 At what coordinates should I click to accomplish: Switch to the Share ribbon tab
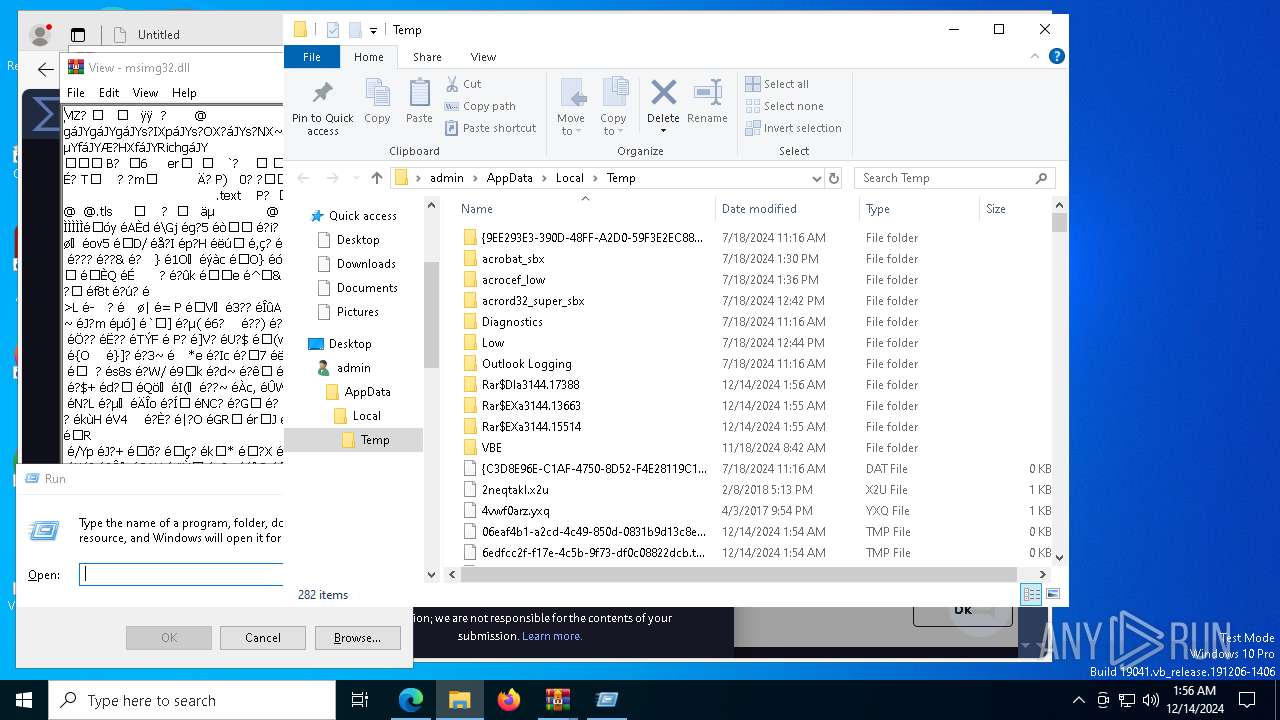pos(427,57)
